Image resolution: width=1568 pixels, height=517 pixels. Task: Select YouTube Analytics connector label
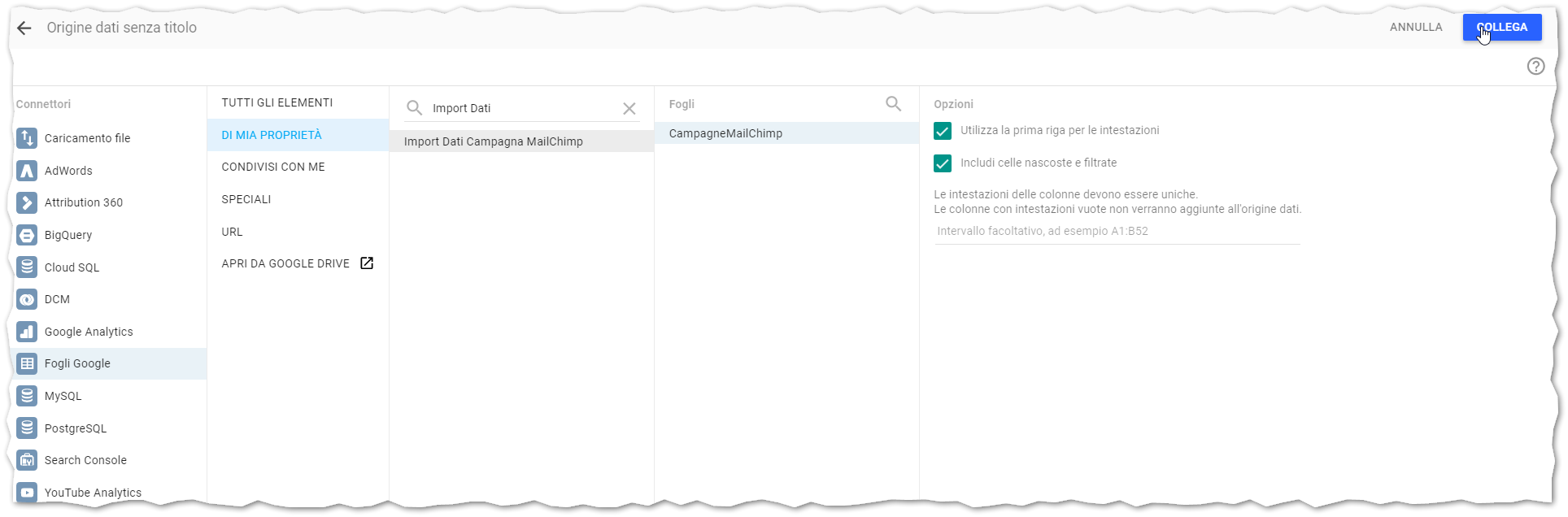pyautogui.click(x=93, y=493)
